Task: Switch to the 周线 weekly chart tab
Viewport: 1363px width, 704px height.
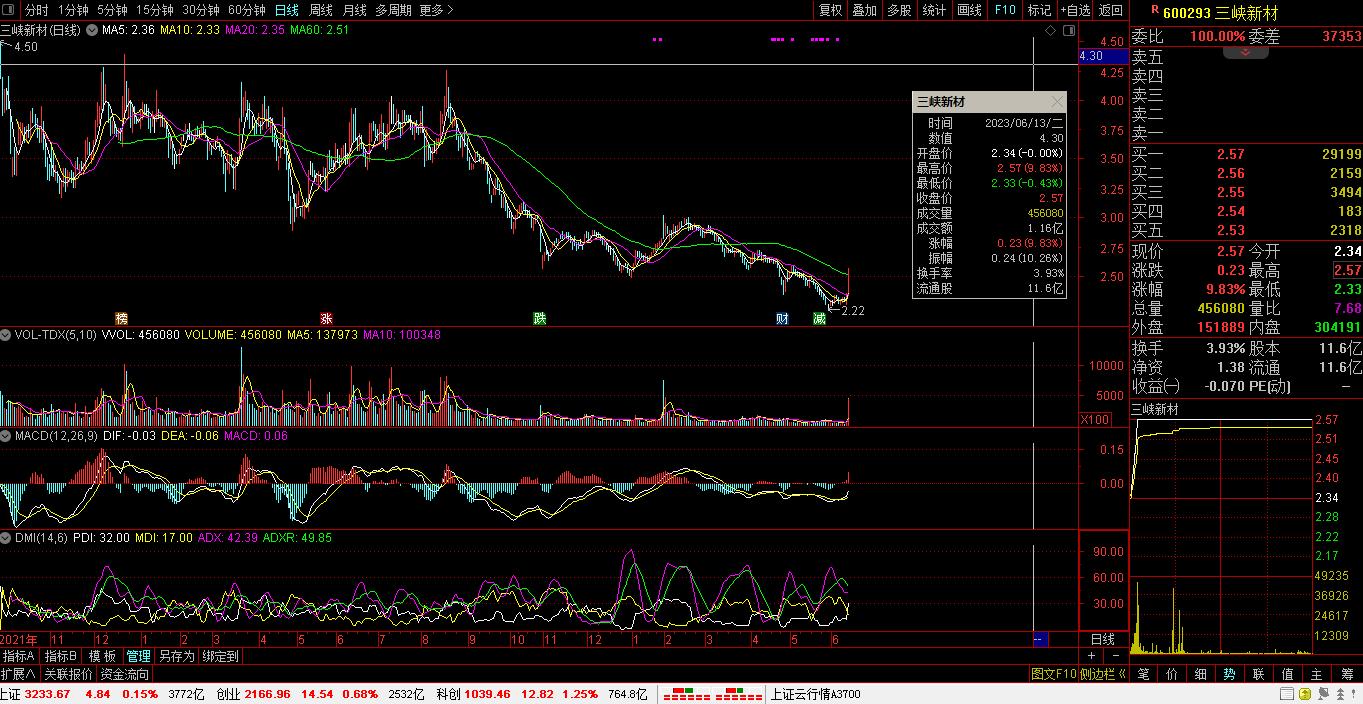Action: point(320,10)
